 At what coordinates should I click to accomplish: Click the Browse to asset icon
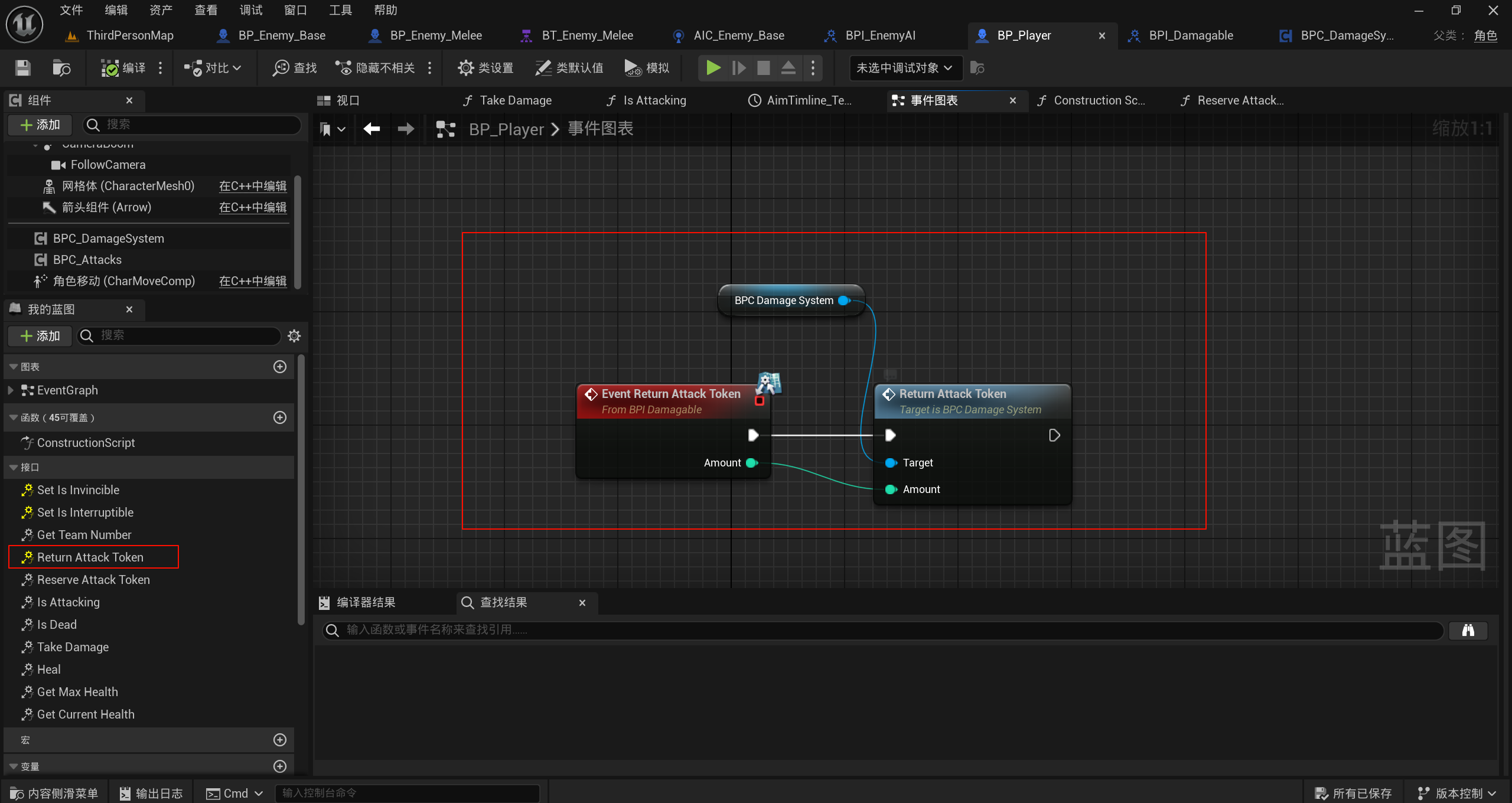(x=61, y=68)
